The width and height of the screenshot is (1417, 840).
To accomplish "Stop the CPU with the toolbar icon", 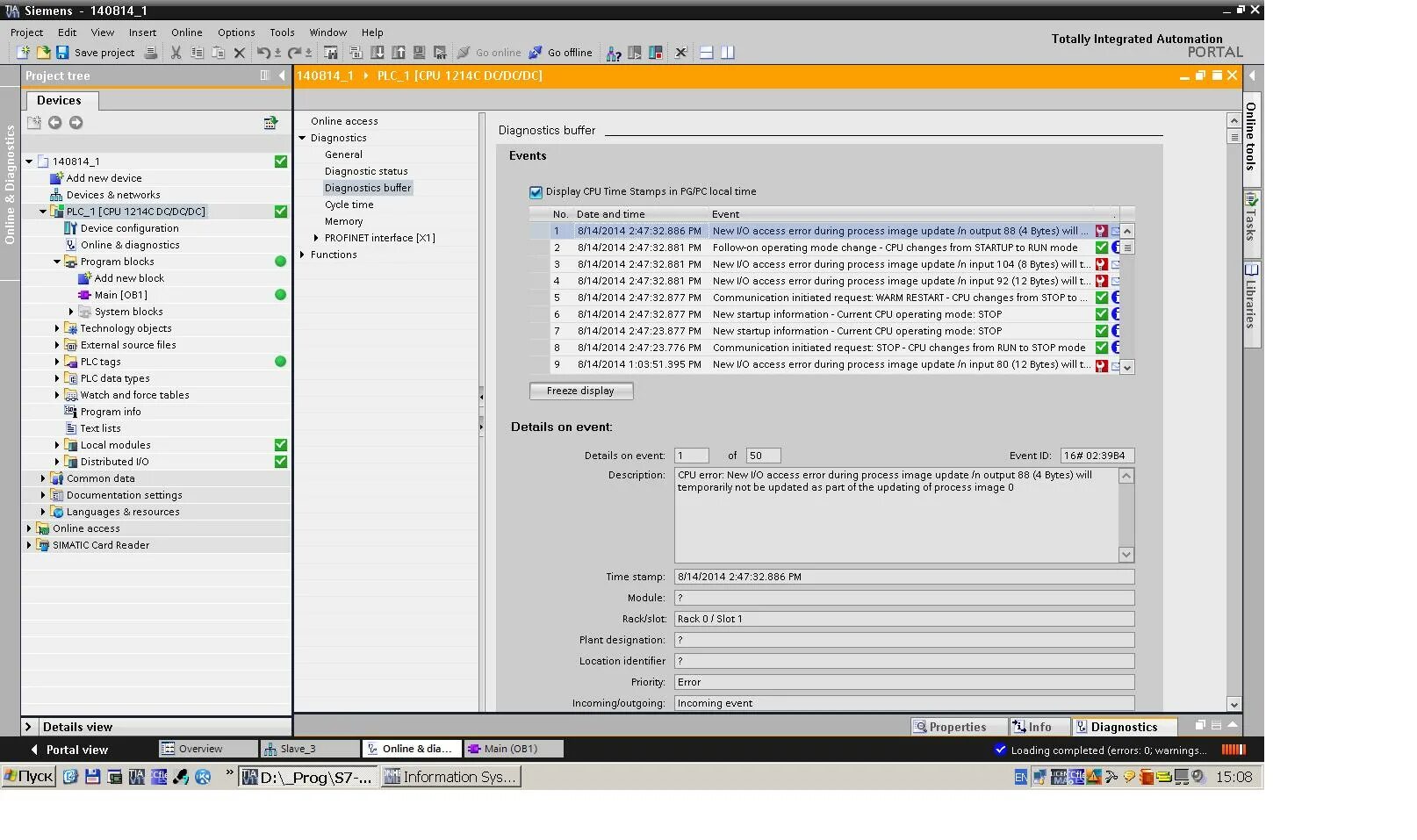I will click(x=655, y=53).
